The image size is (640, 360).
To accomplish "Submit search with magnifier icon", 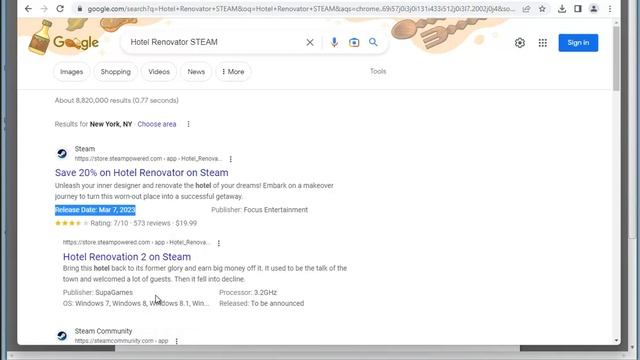I will pyautogui.click(x=373, y=42).
